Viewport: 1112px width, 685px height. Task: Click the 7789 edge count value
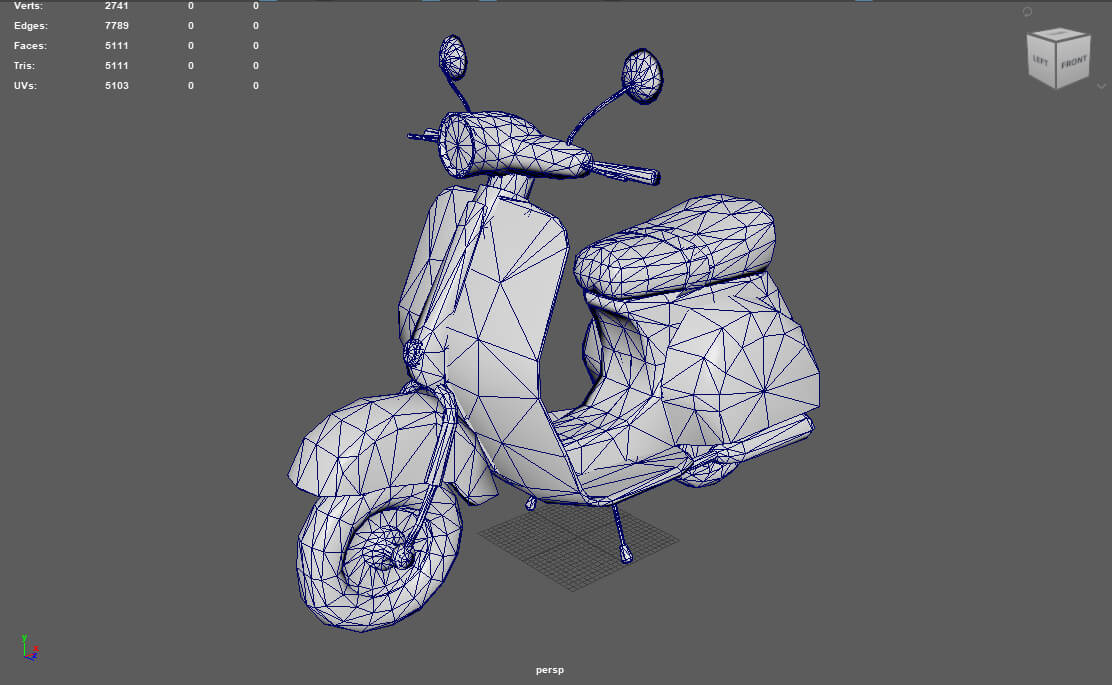(117, 26)
